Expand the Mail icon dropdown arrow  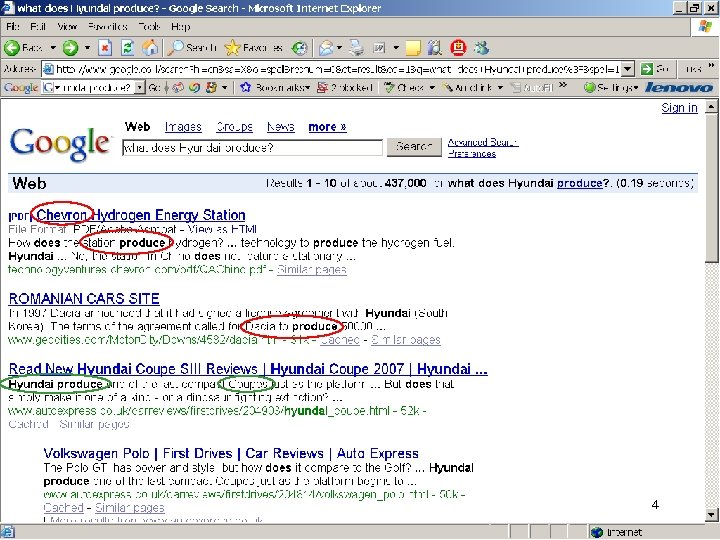339,48
